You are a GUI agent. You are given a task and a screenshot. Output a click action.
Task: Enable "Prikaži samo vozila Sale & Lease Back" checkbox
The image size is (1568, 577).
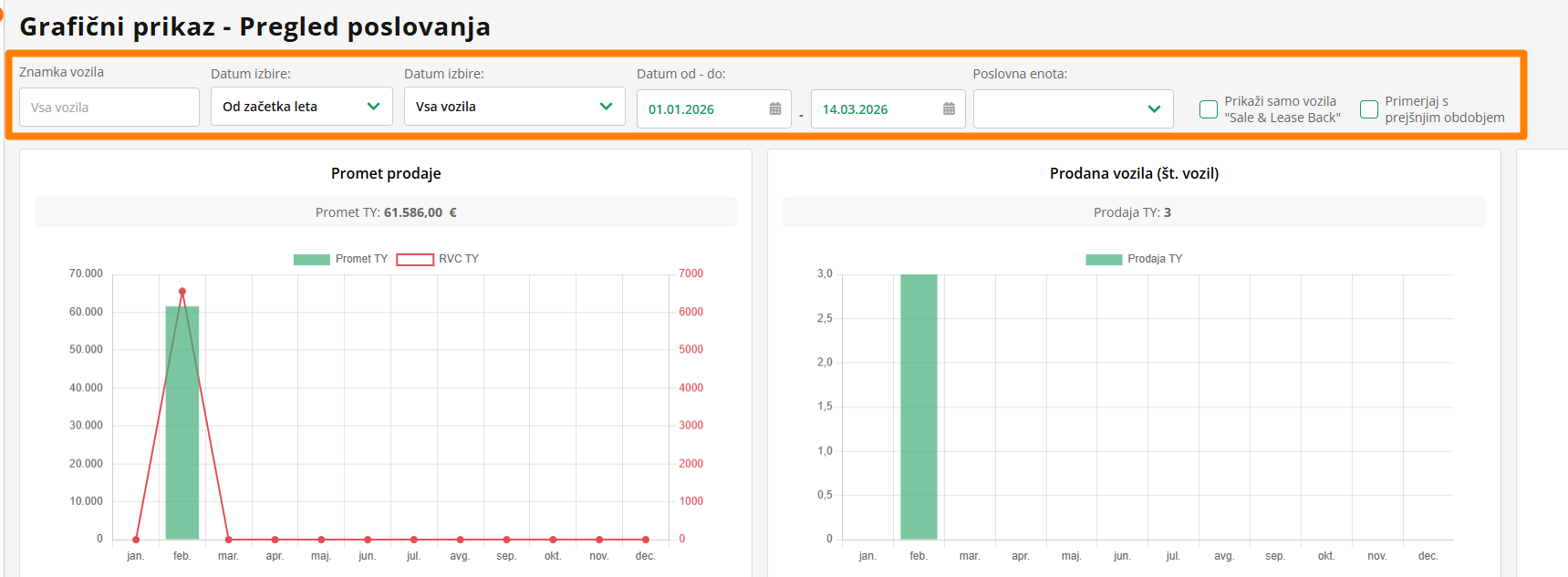coord(1209,109)
